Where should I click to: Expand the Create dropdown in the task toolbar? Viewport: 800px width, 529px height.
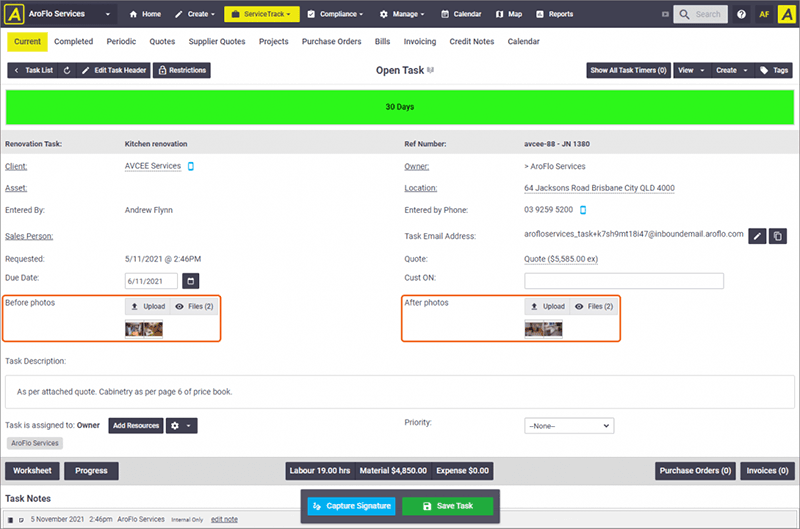(x=732, y=70)
